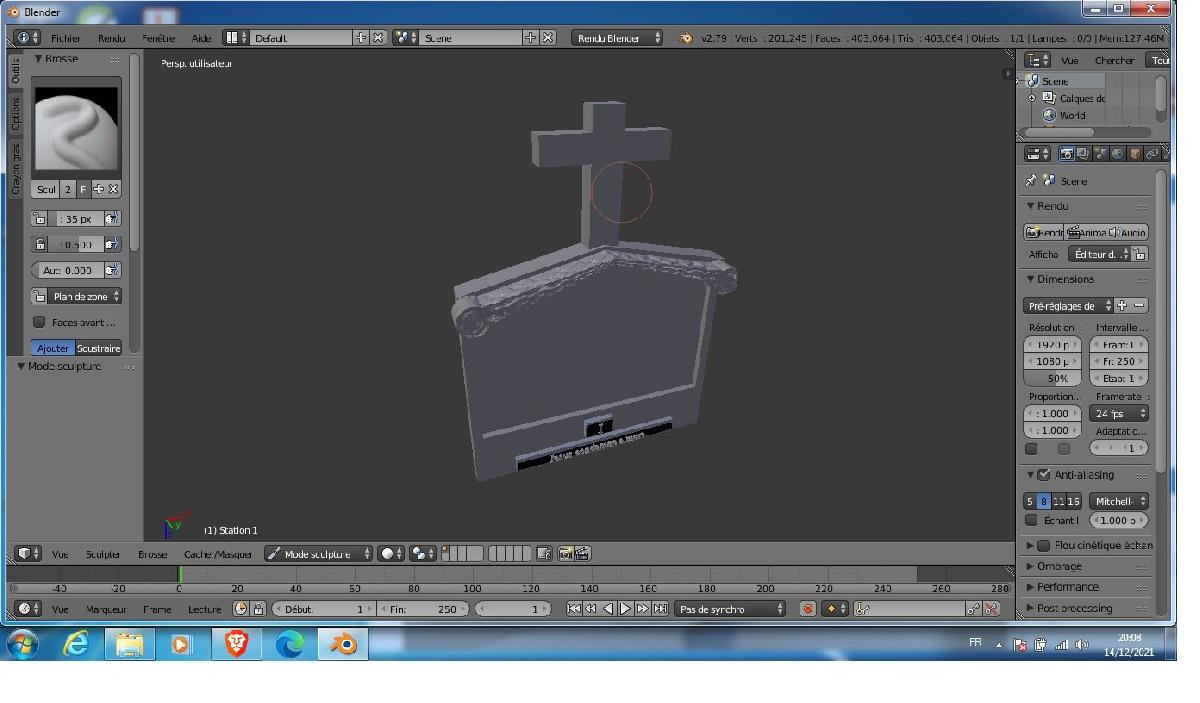Unlink the sculpt brush with X icon
The width and height of the screenshot is (1200, 703).
(x=113, y=189)
